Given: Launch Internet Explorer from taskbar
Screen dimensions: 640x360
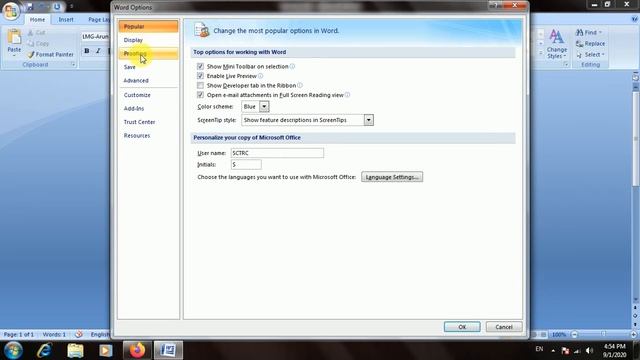Looking at the screenshot, I should tap(44, 350).
